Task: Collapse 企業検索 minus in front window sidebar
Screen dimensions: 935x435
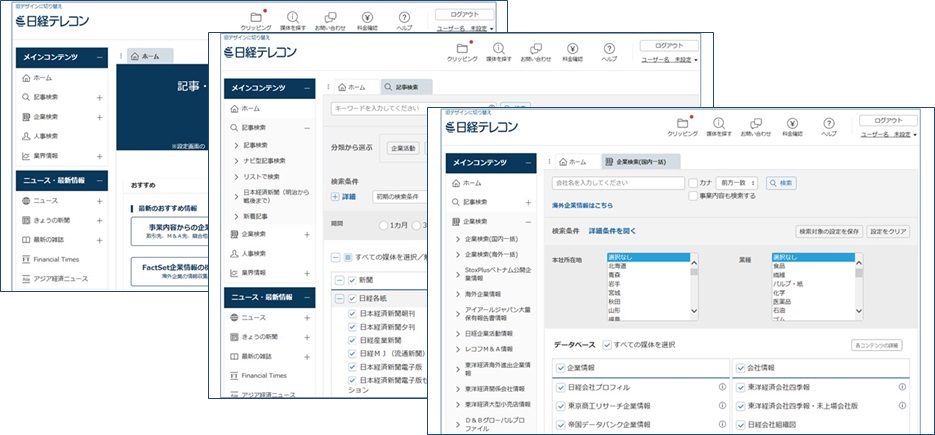Action: (527, 221)
